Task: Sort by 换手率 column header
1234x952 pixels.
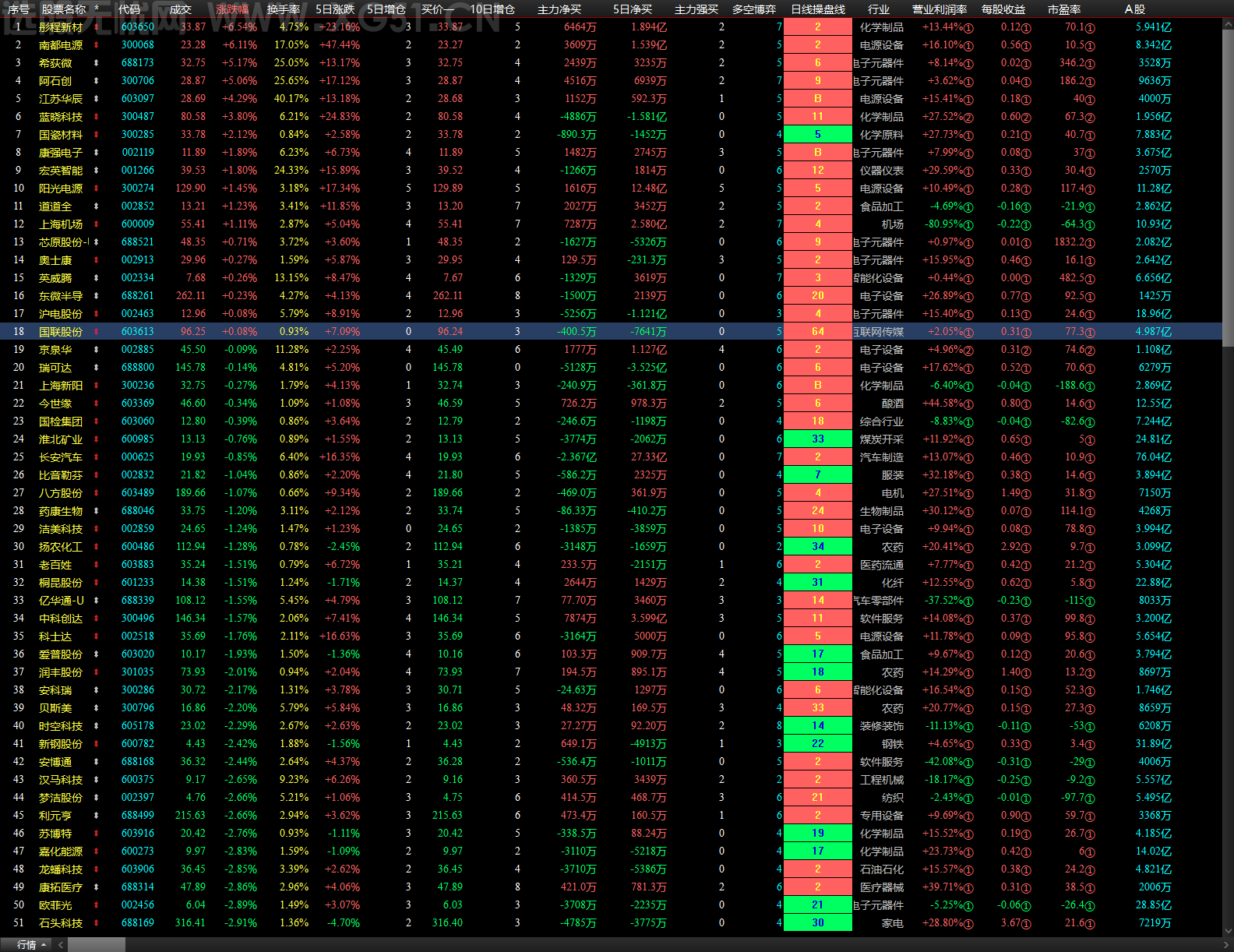Action: 284,9
